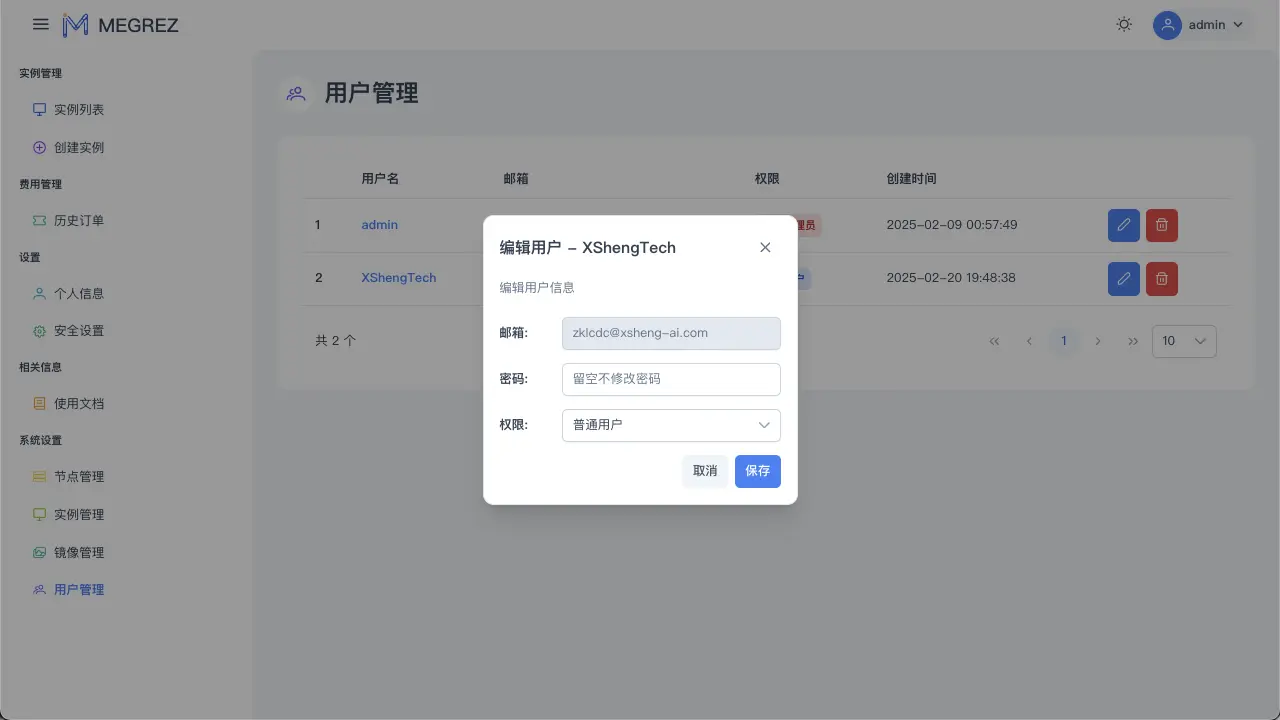Click the 取消 cancel button
The image size is (1280, 720).
[705, 471]
